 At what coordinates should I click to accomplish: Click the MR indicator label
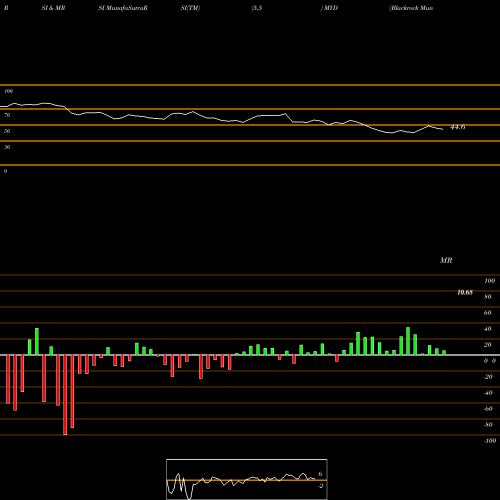[446, 260]
